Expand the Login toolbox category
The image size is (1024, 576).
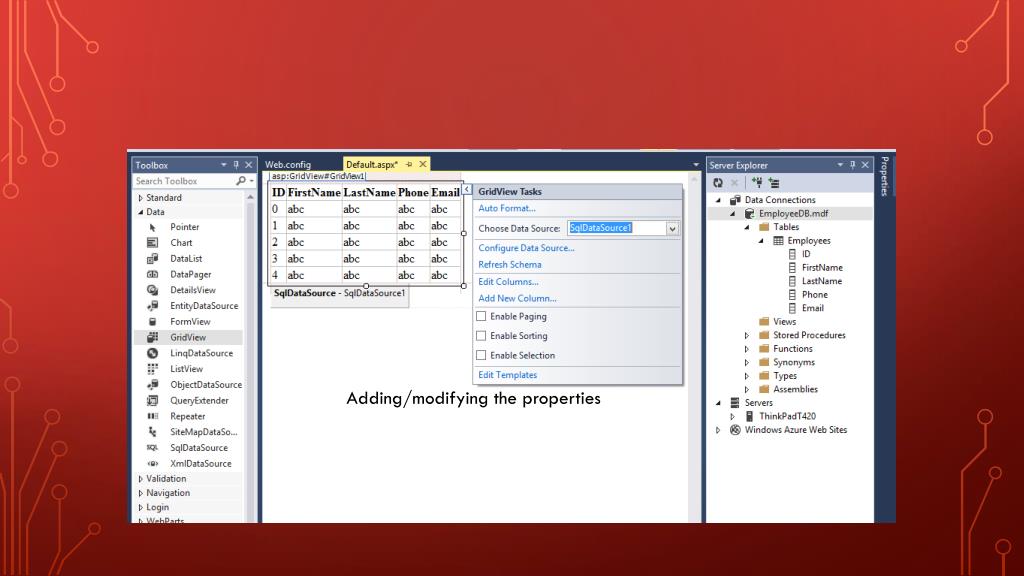pos(140,507)
